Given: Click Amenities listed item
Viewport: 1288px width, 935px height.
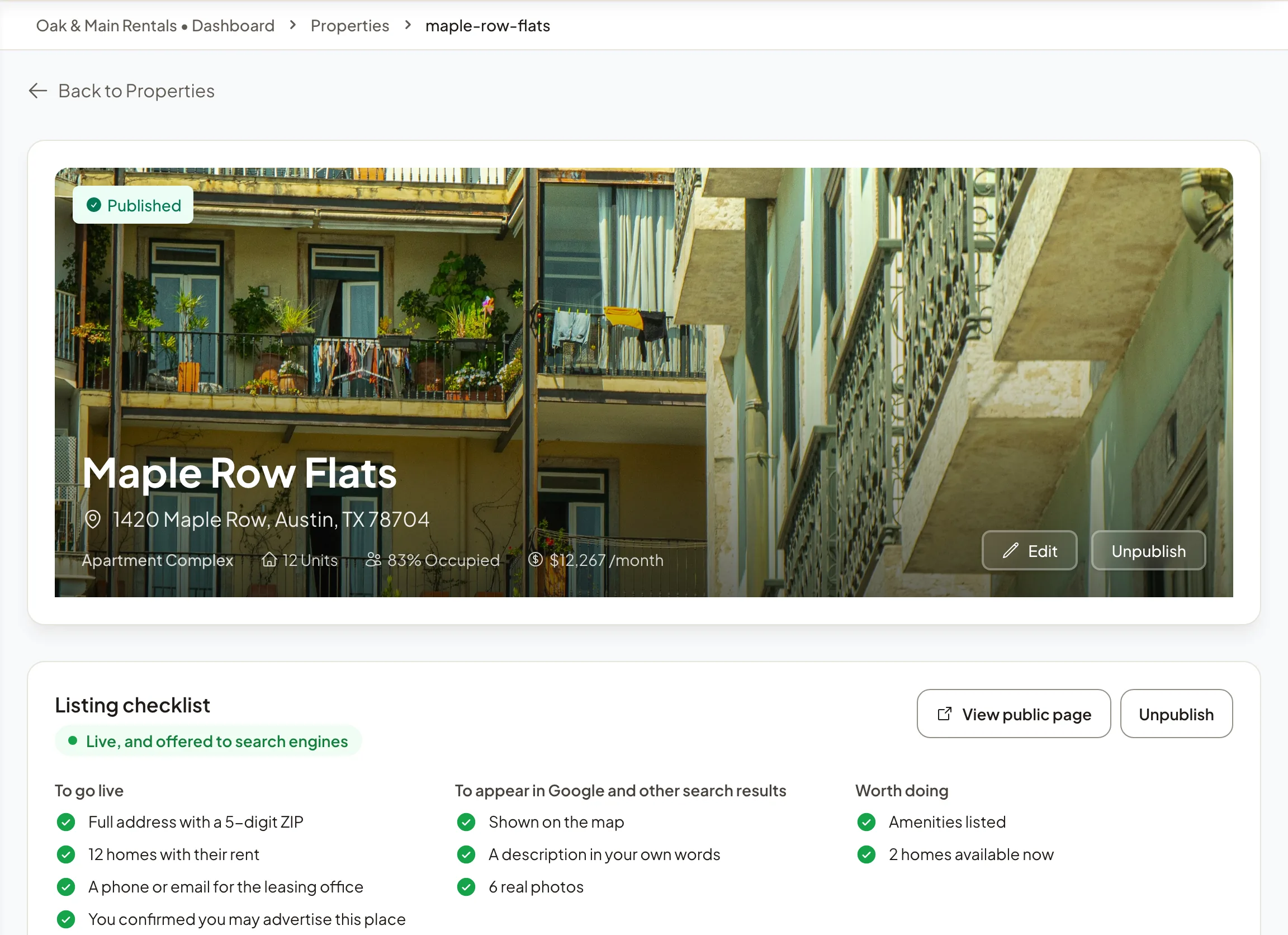Looking at the screenshot, I should [947, 822].
